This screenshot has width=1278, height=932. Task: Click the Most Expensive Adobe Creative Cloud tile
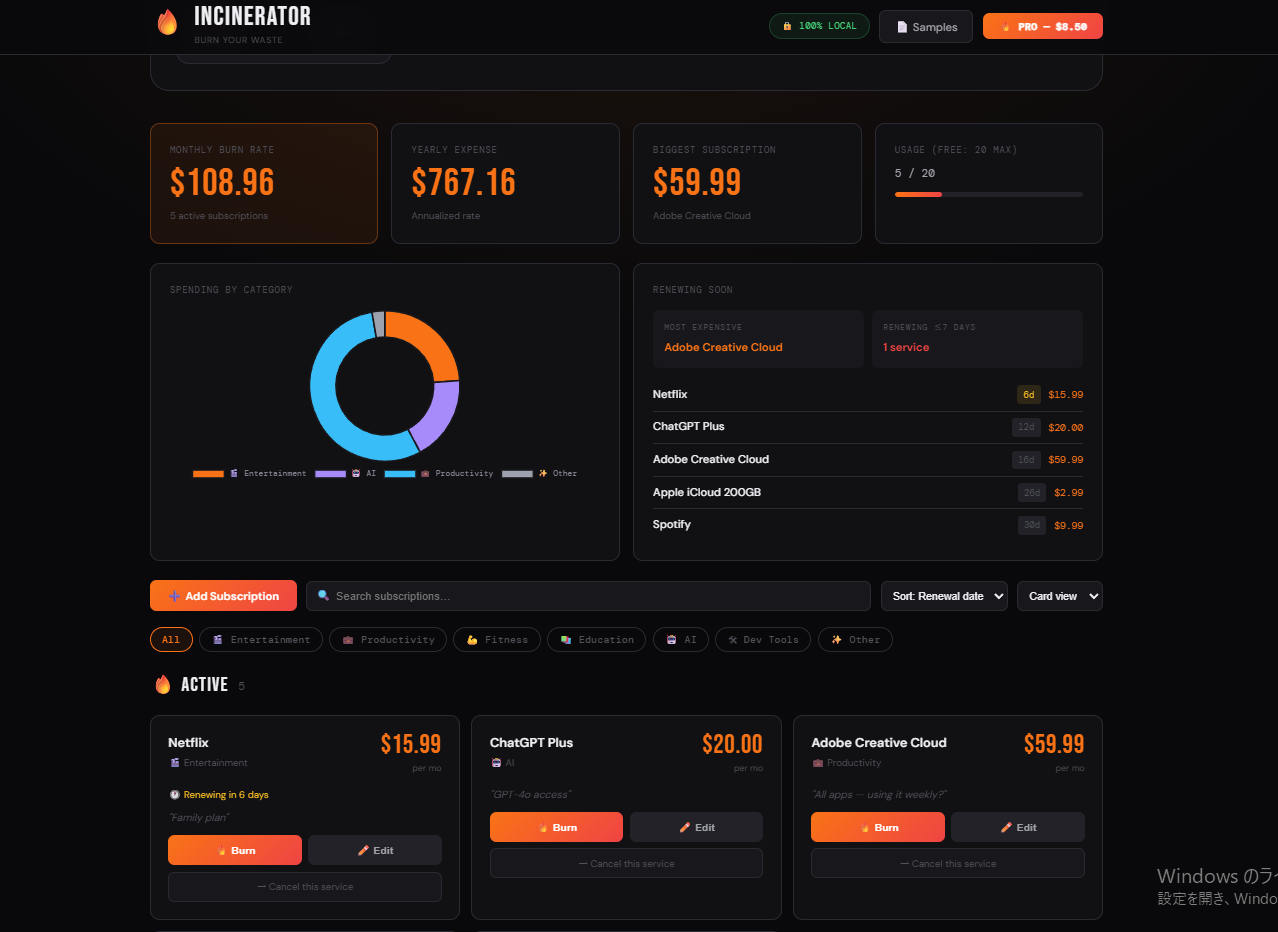(x=758, y=339)
